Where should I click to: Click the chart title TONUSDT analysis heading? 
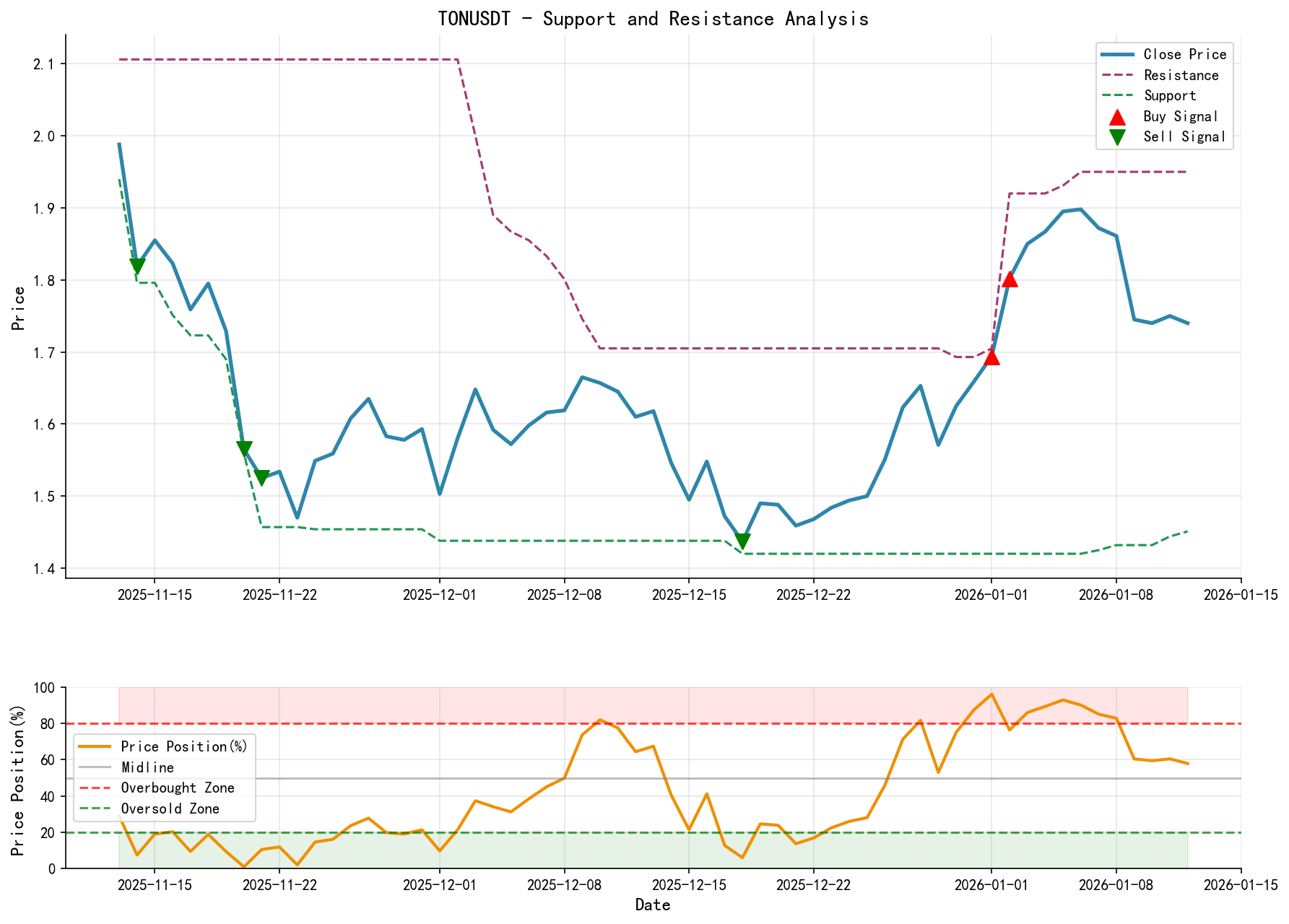tap(654, 18)
